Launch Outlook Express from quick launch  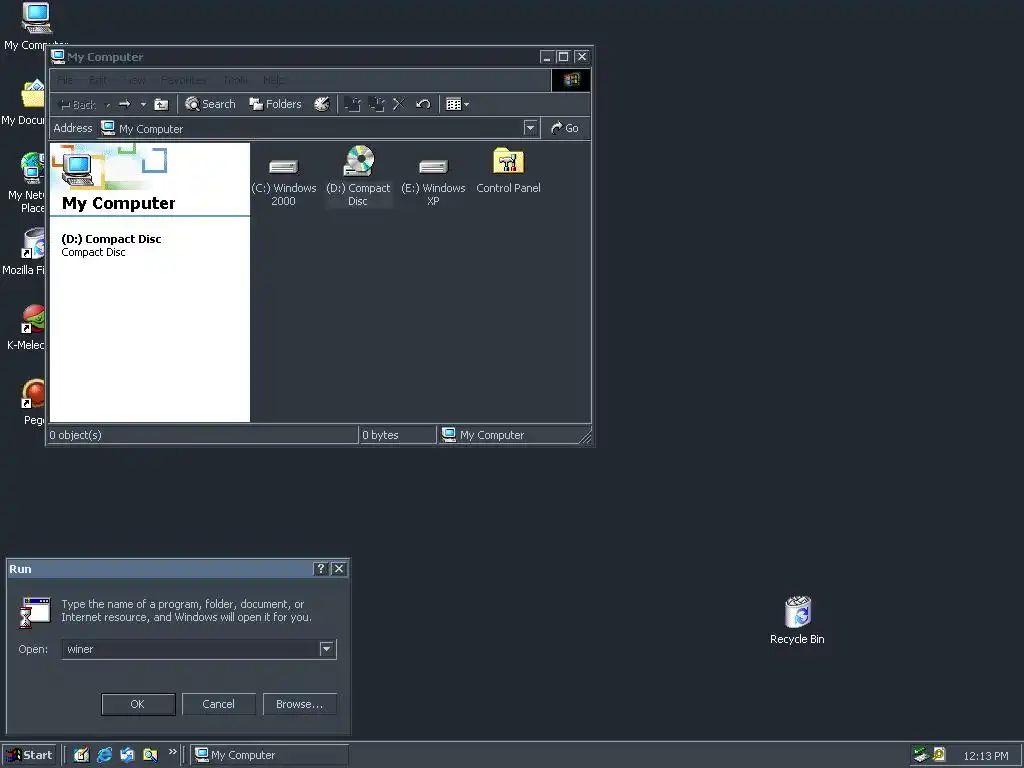coord(127,755)
